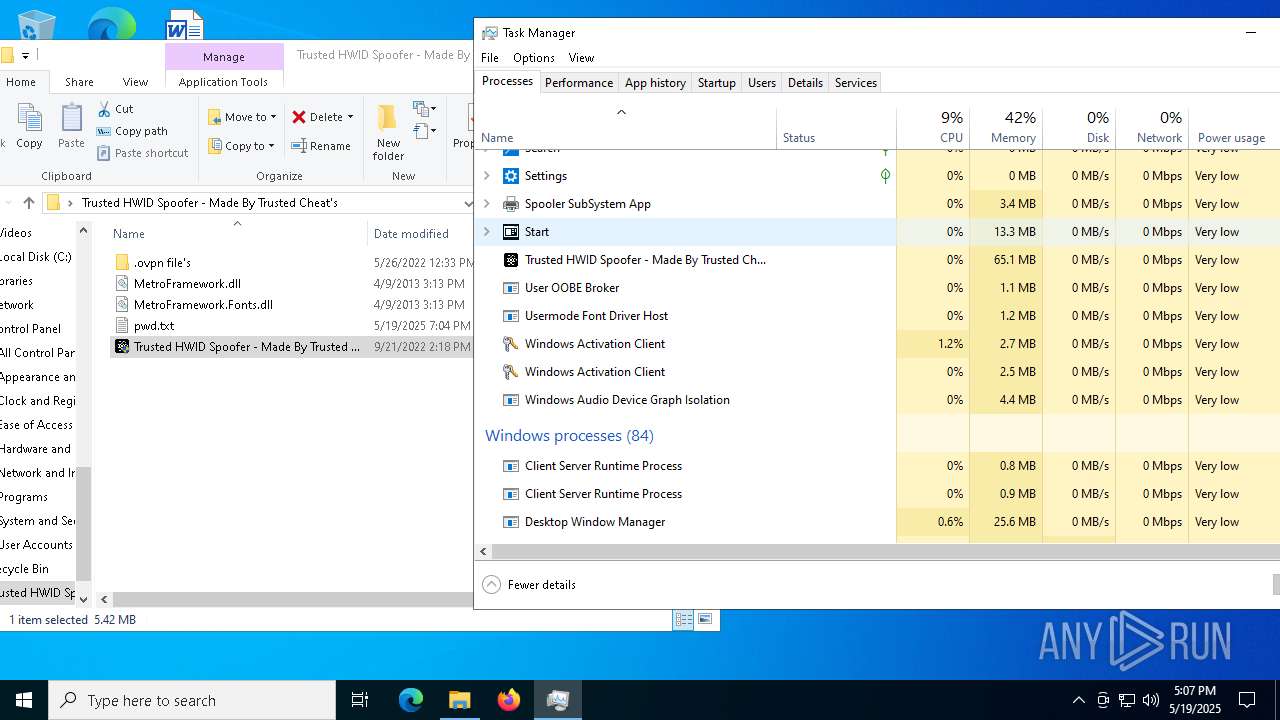
Task: Open the Delete dropdown arrow
Action: point(350,117)
